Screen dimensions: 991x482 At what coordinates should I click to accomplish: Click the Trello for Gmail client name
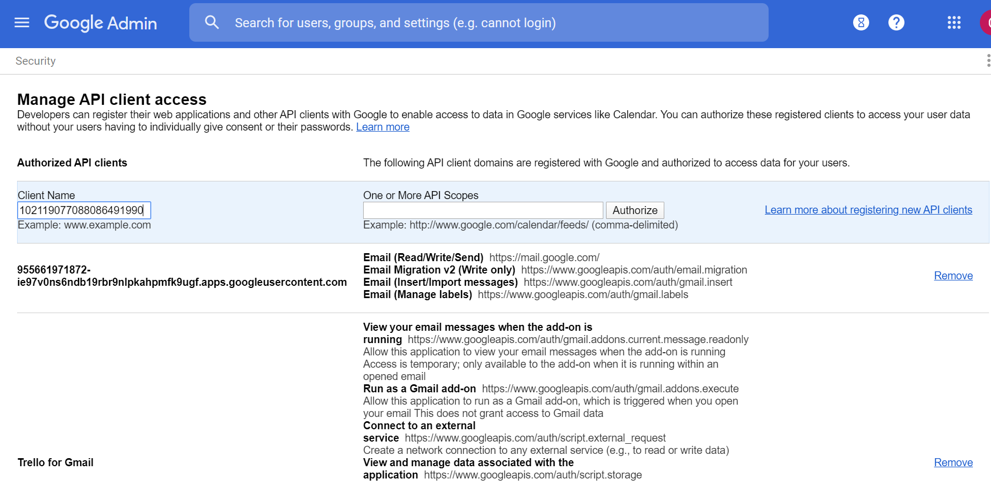[56, 462]
